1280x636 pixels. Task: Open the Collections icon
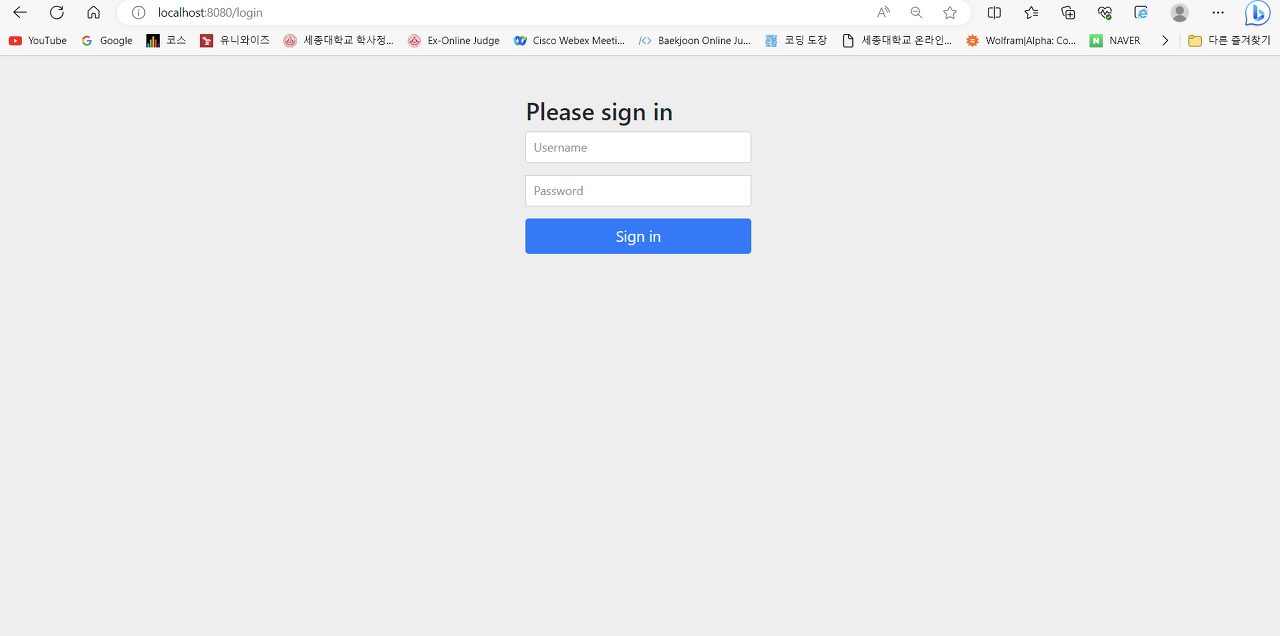(x=1068, y=12)
